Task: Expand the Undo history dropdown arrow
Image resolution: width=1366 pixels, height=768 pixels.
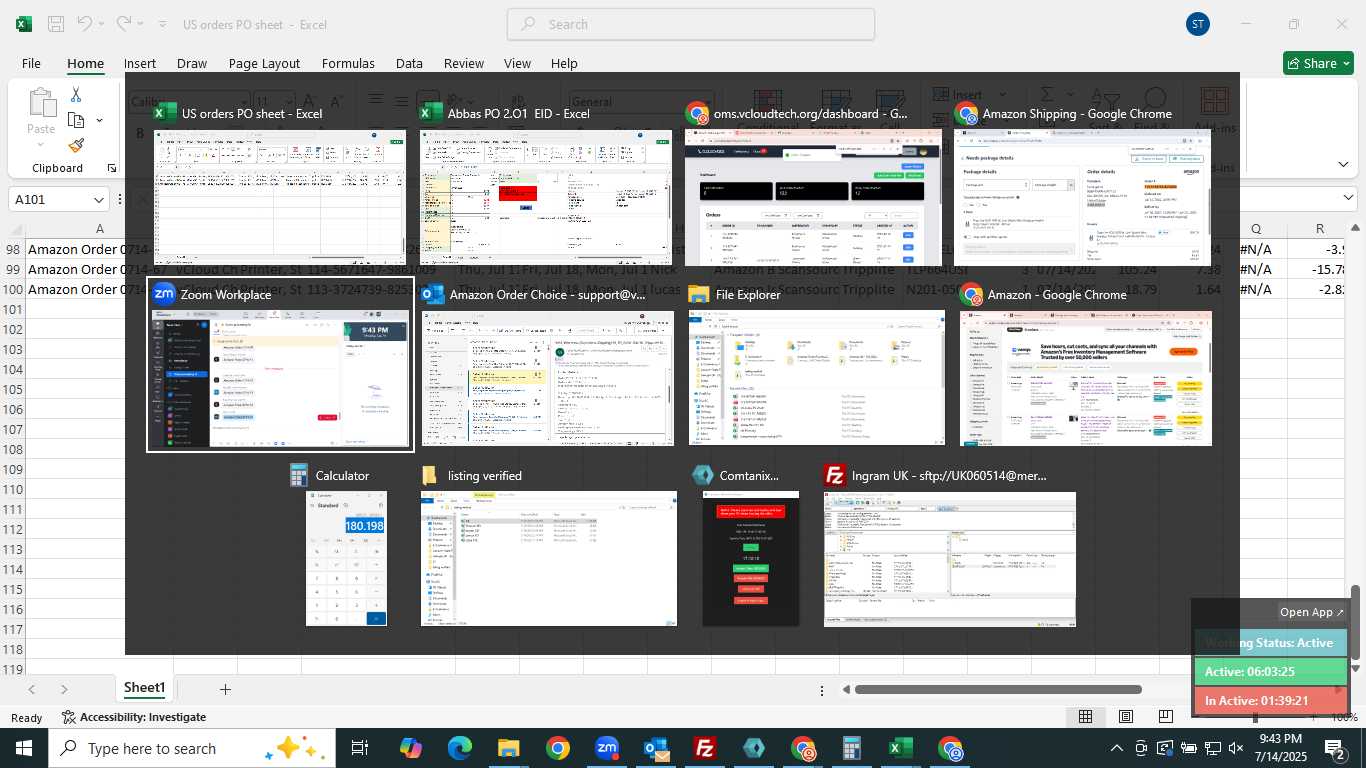Action: coord(100,24)
